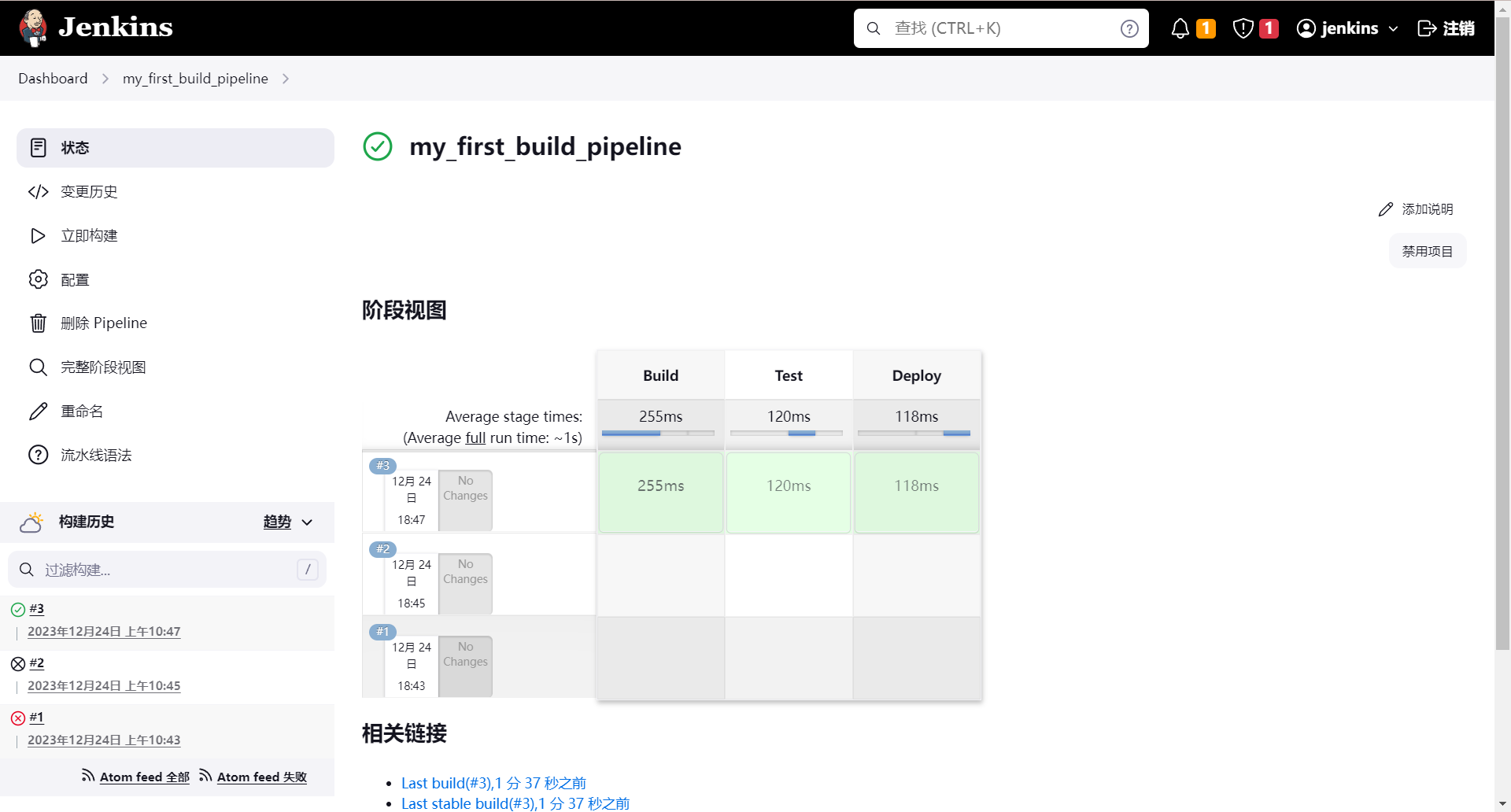Expand the jenkins user dropdown chevron
The image size is (1511, 812).
(x=1393, y=28)
